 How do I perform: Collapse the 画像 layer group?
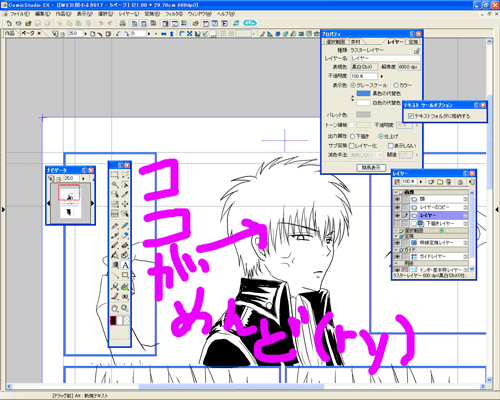[396, 192]
